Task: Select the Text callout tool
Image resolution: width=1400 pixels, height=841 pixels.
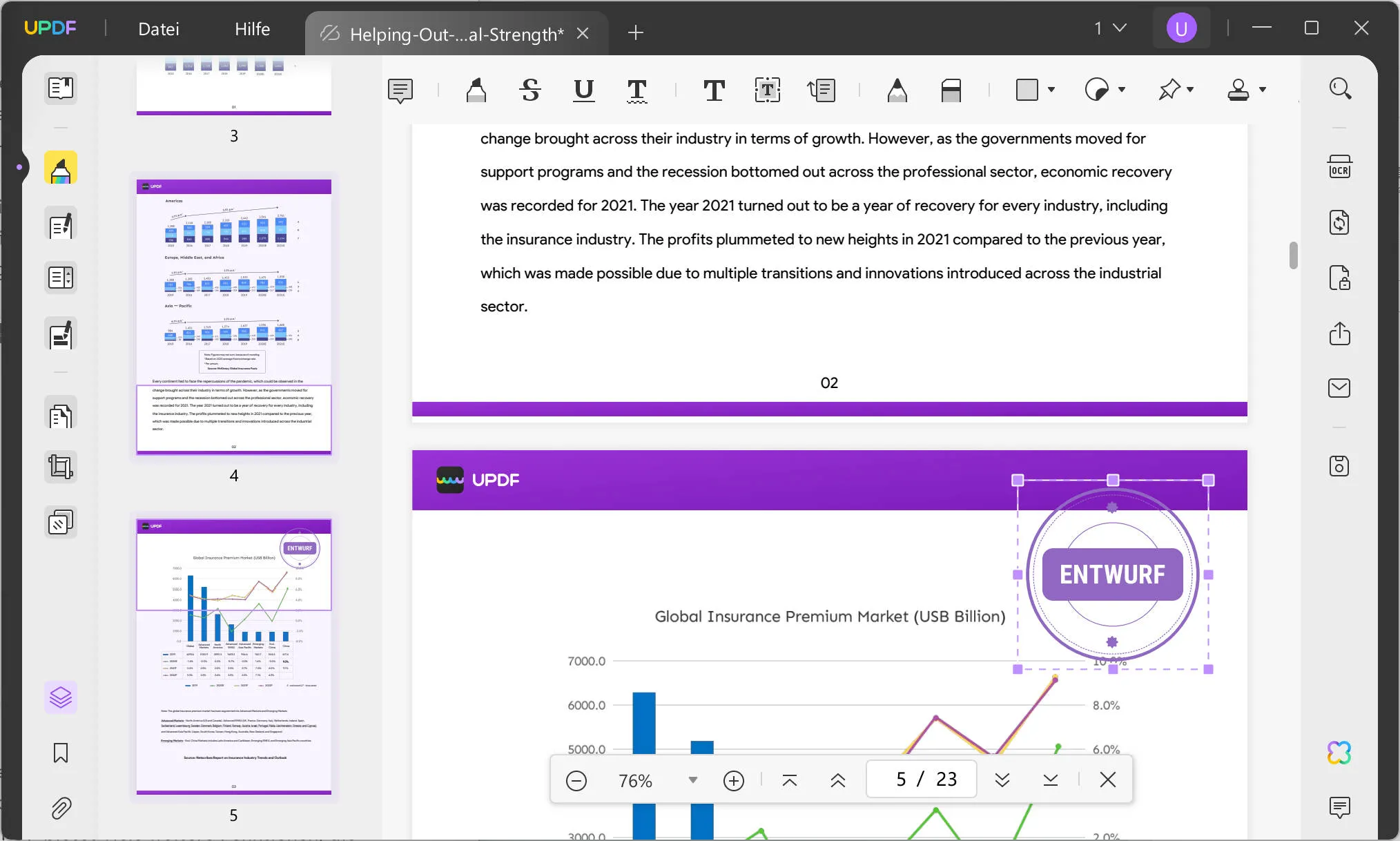Action: point(821,90)
